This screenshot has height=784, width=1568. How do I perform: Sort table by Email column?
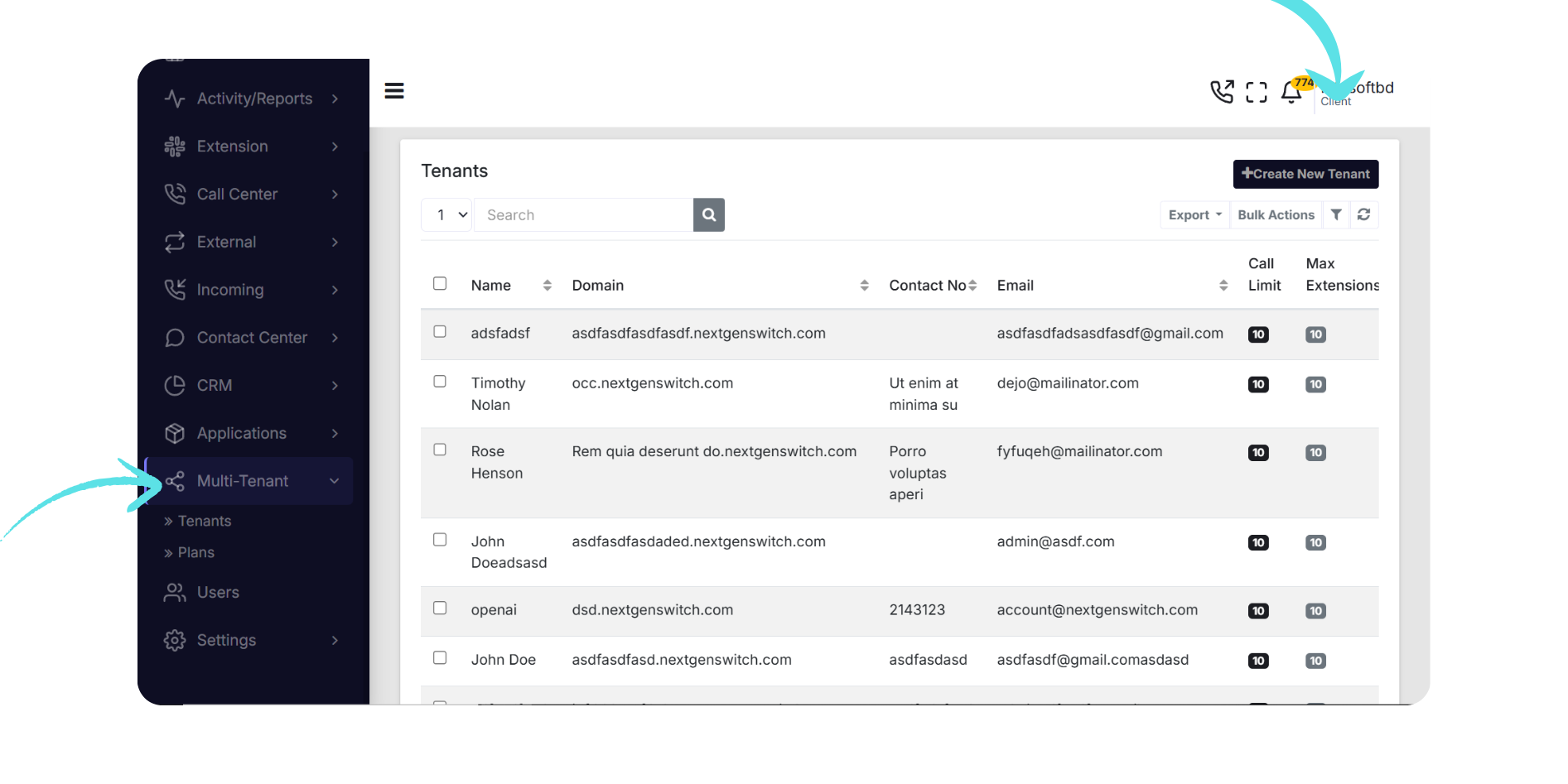[1223, 286]
